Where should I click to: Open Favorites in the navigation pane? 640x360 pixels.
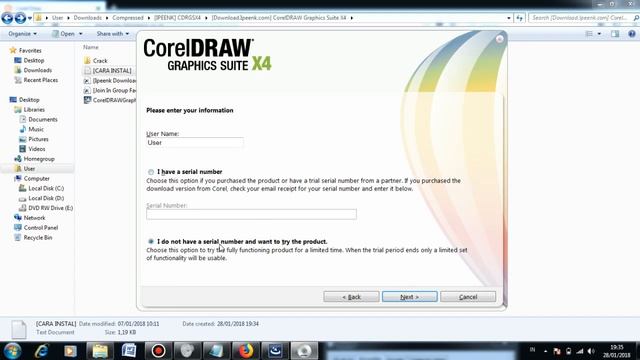(x=26, y=50)
